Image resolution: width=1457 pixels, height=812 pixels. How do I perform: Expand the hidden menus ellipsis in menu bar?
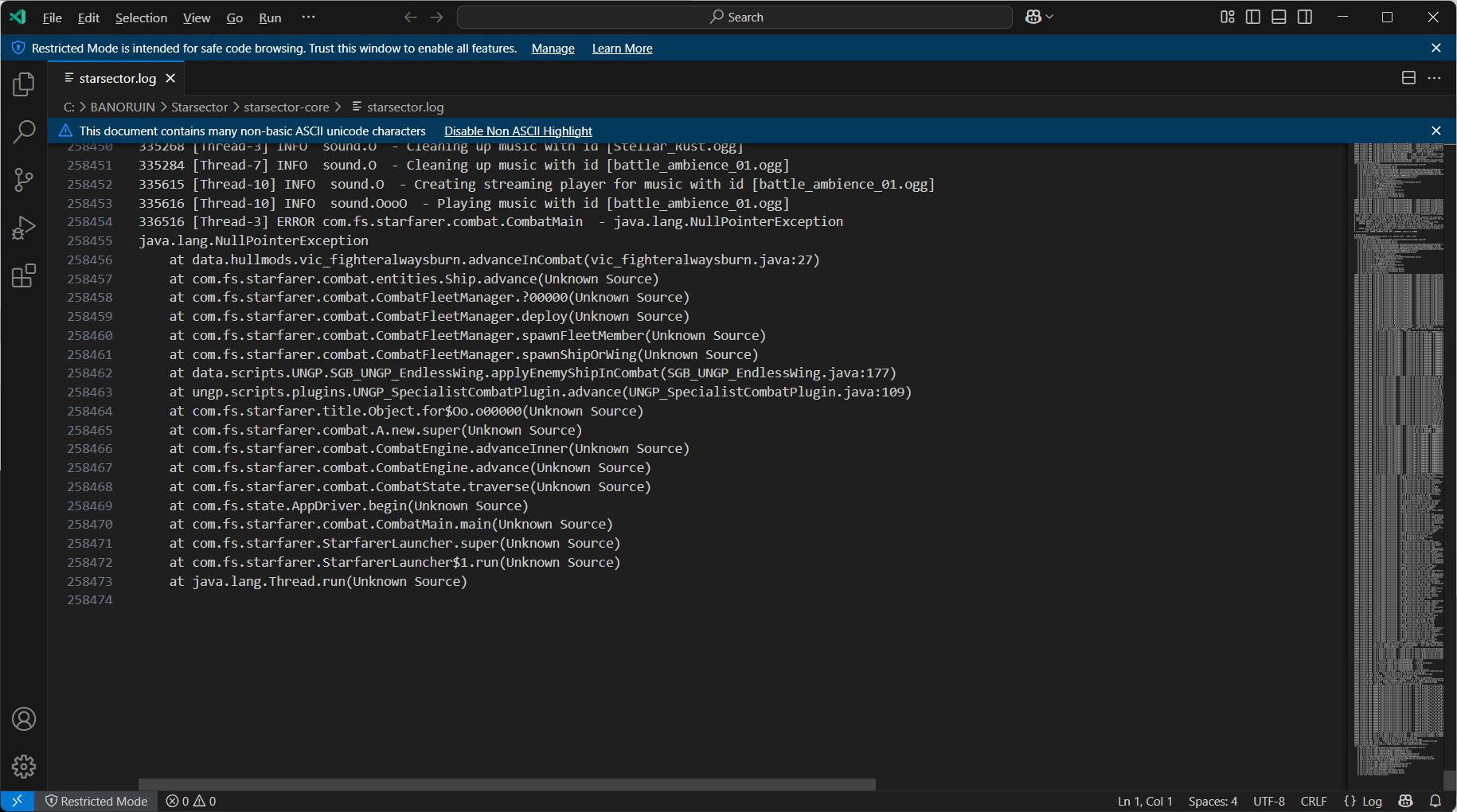pos(309,17)
